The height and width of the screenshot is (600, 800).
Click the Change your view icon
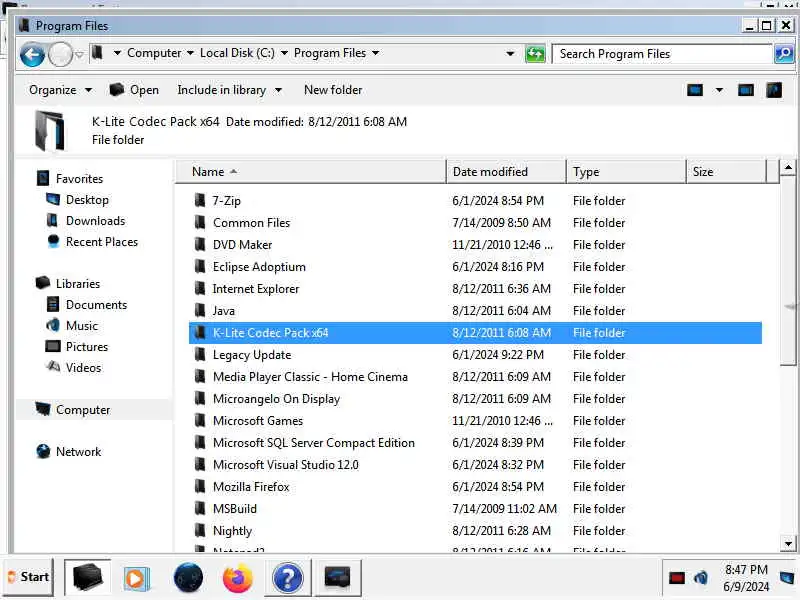pos(695,90)
